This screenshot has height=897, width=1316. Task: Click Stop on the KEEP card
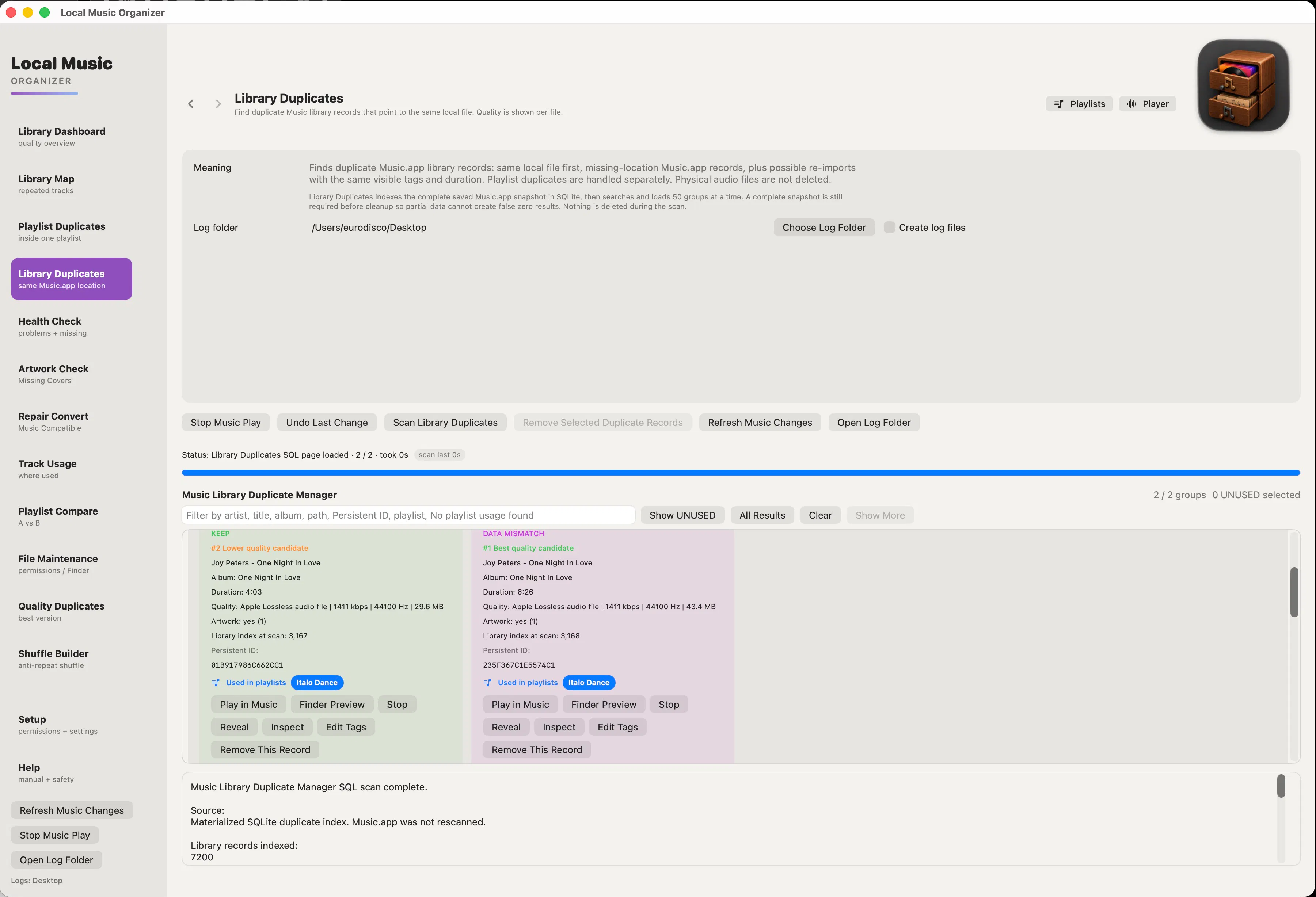click(397, 705)
